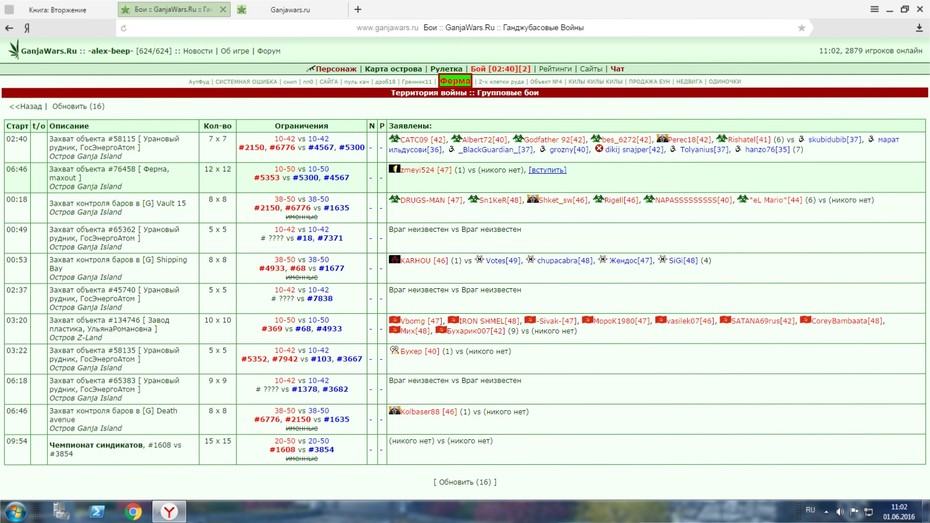Click the highlighted 'Ферма' quick link

coord(455,81)
